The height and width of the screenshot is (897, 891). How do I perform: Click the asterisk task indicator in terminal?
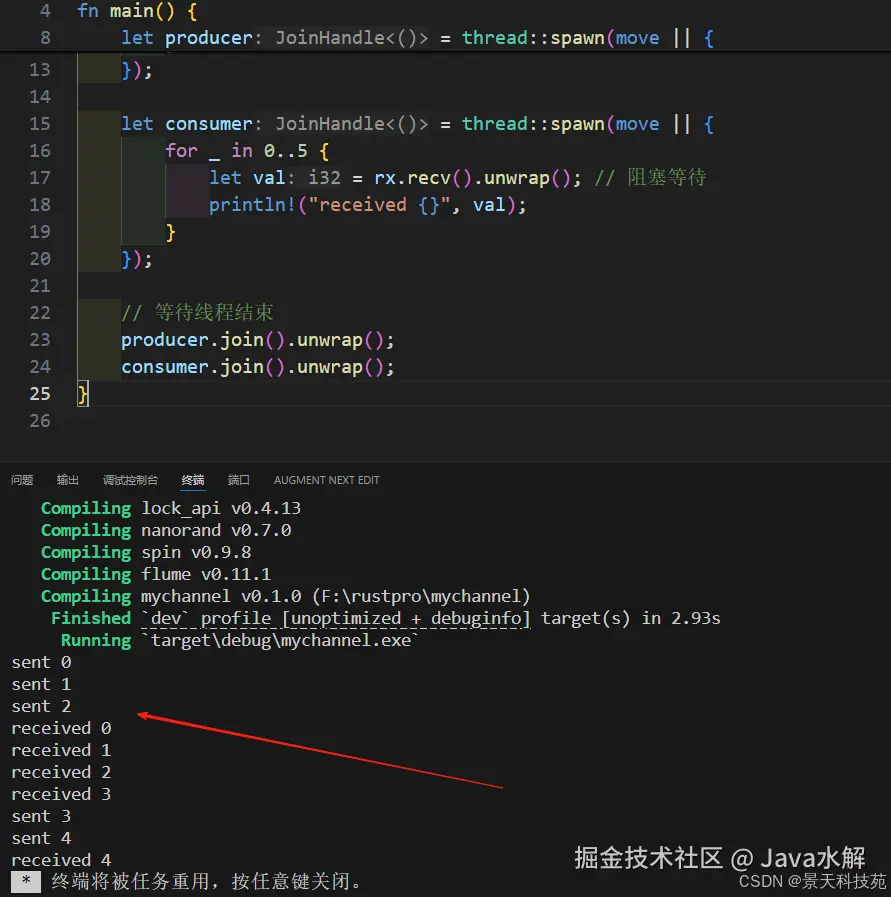[x=26, y=882]
